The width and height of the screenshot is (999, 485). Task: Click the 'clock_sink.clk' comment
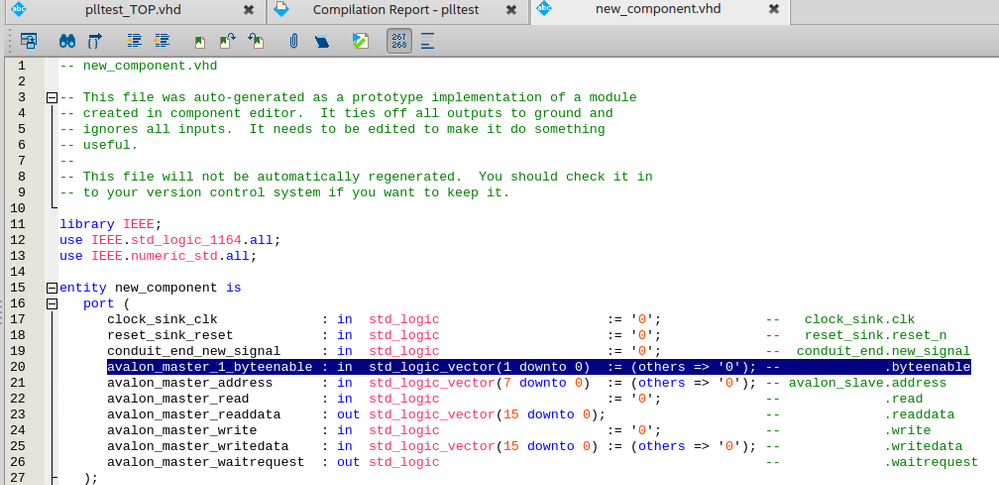pos(859,319)
